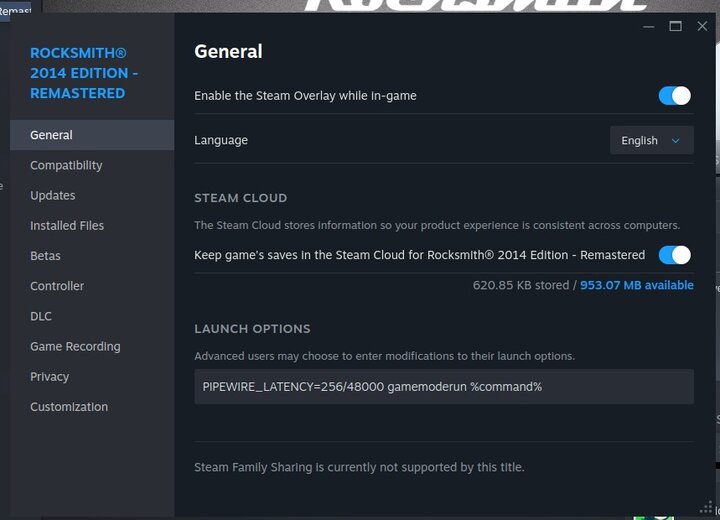
Task: Turn off Steam Cloud saves toggle
Action: (674, 255)
